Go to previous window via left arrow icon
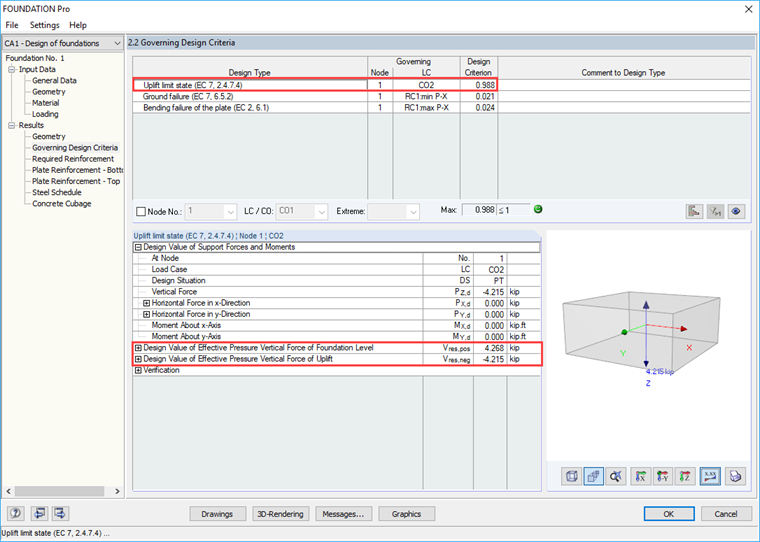This screenshot has height=542, width=760. pyautogui.click(x=39, y=513)
